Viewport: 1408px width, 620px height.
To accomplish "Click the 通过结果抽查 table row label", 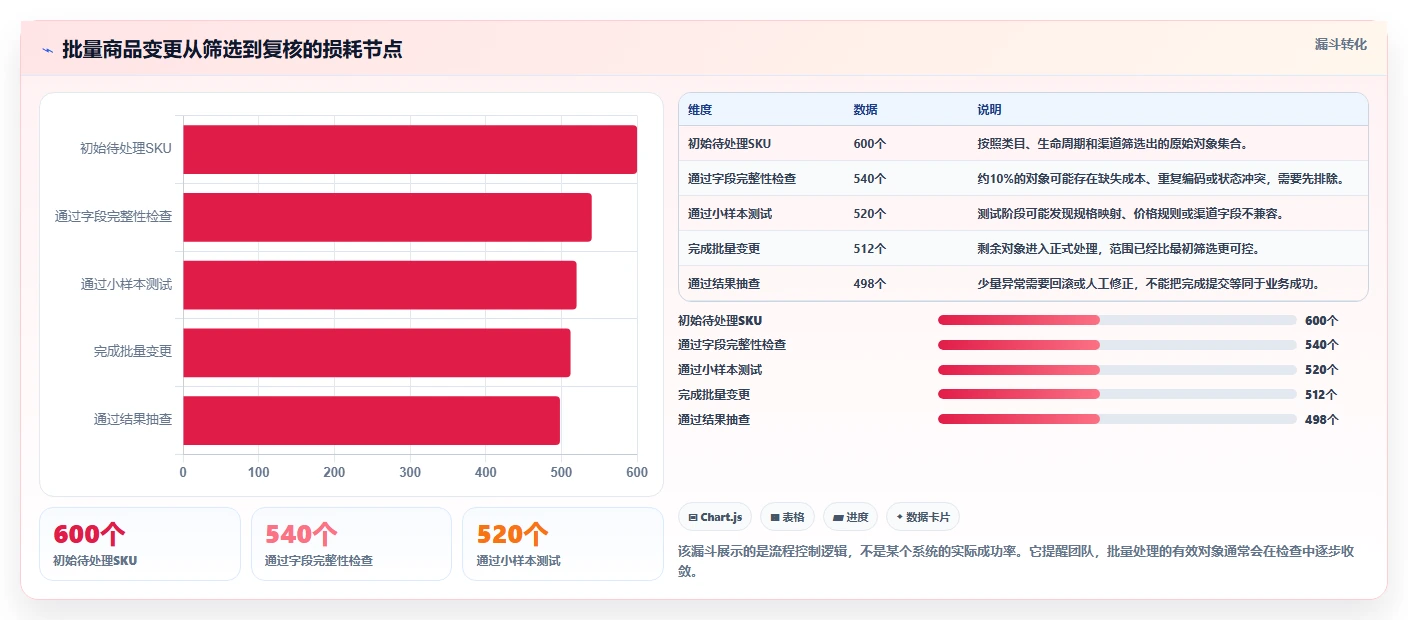I will [x=724, y=284].
